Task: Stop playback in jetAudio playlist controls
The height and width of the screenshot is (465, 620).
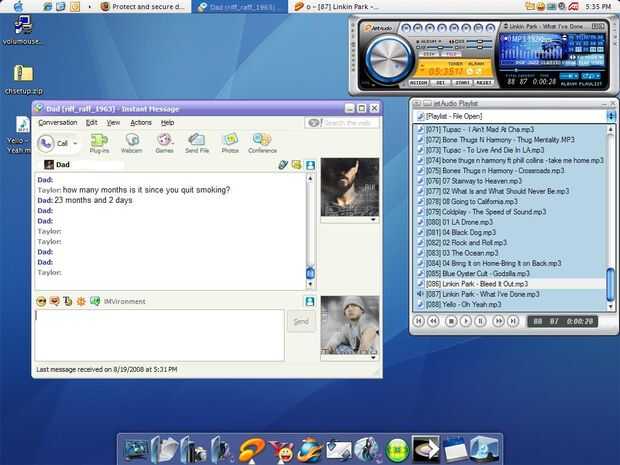Action: pos(451,321)
